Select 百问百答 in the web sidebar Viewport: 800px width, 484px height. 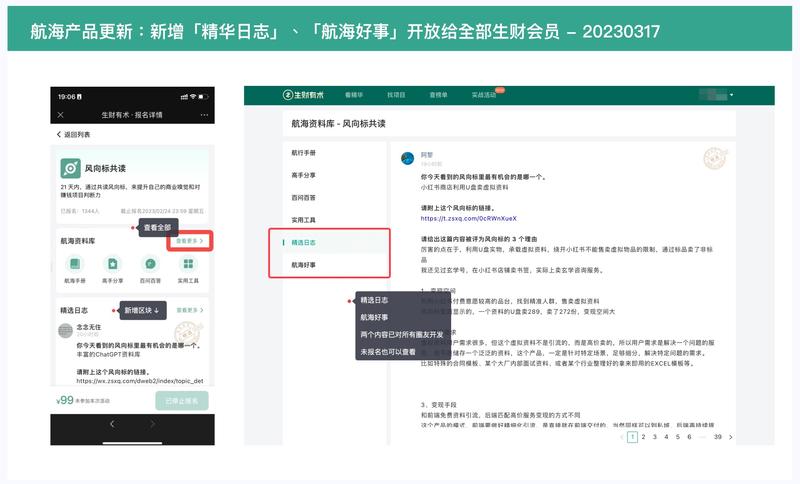coord(304,197)
